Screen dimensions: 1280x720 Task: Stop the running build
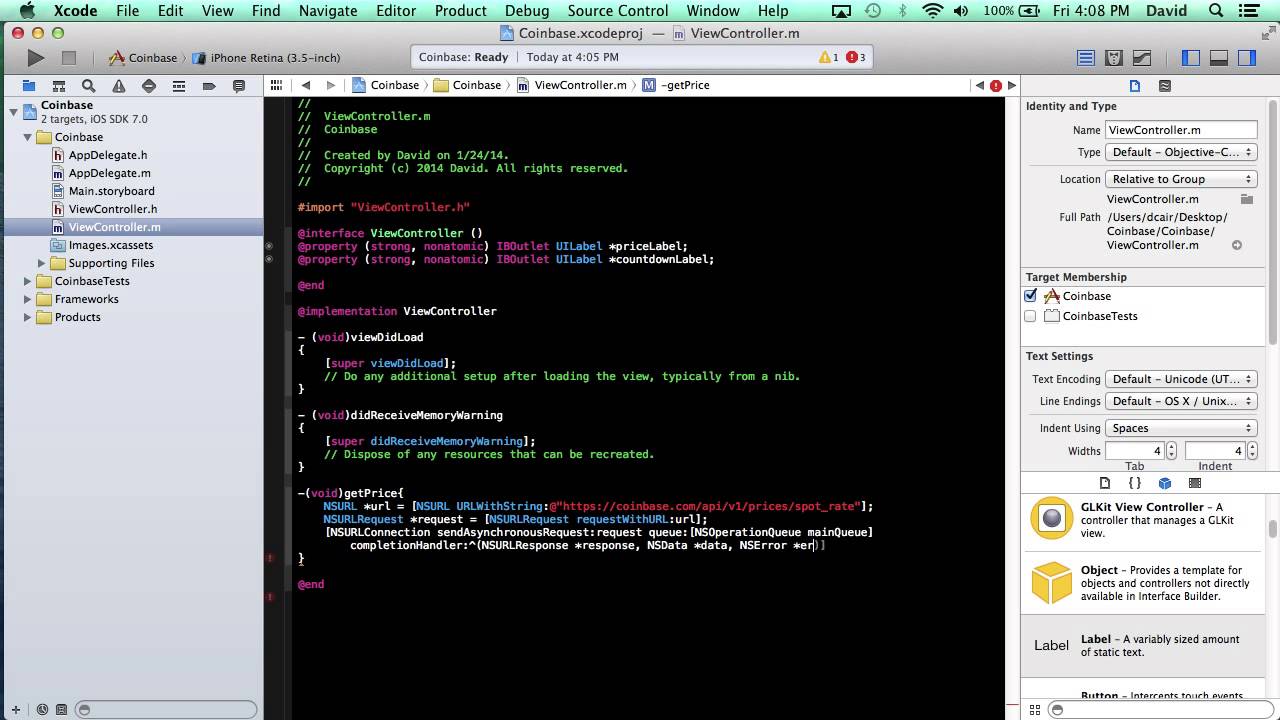point(69,58)
